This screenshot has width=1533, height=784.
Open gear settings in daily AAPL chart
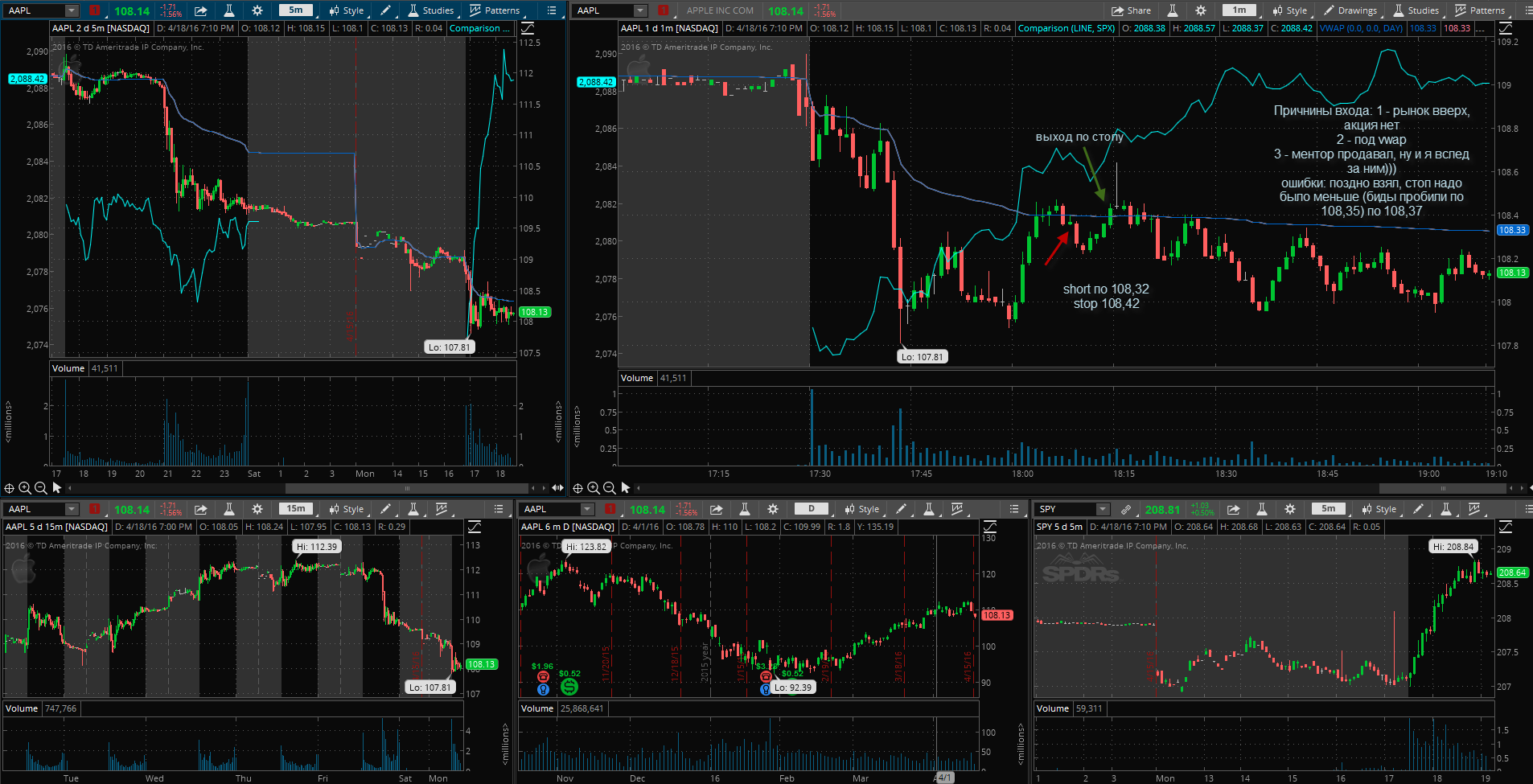click(773, 509)
